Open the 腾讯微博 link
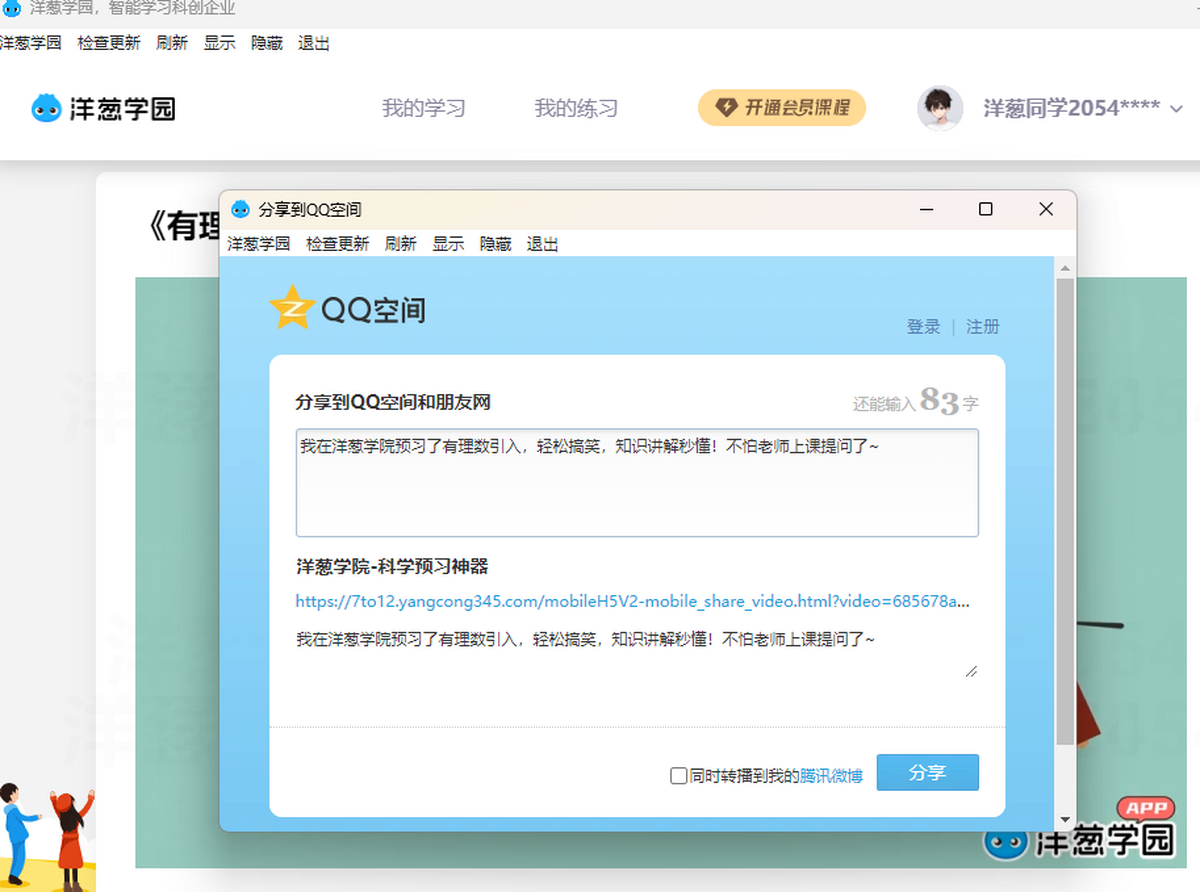Screen dimensions: 1200x892 [831, 776]
